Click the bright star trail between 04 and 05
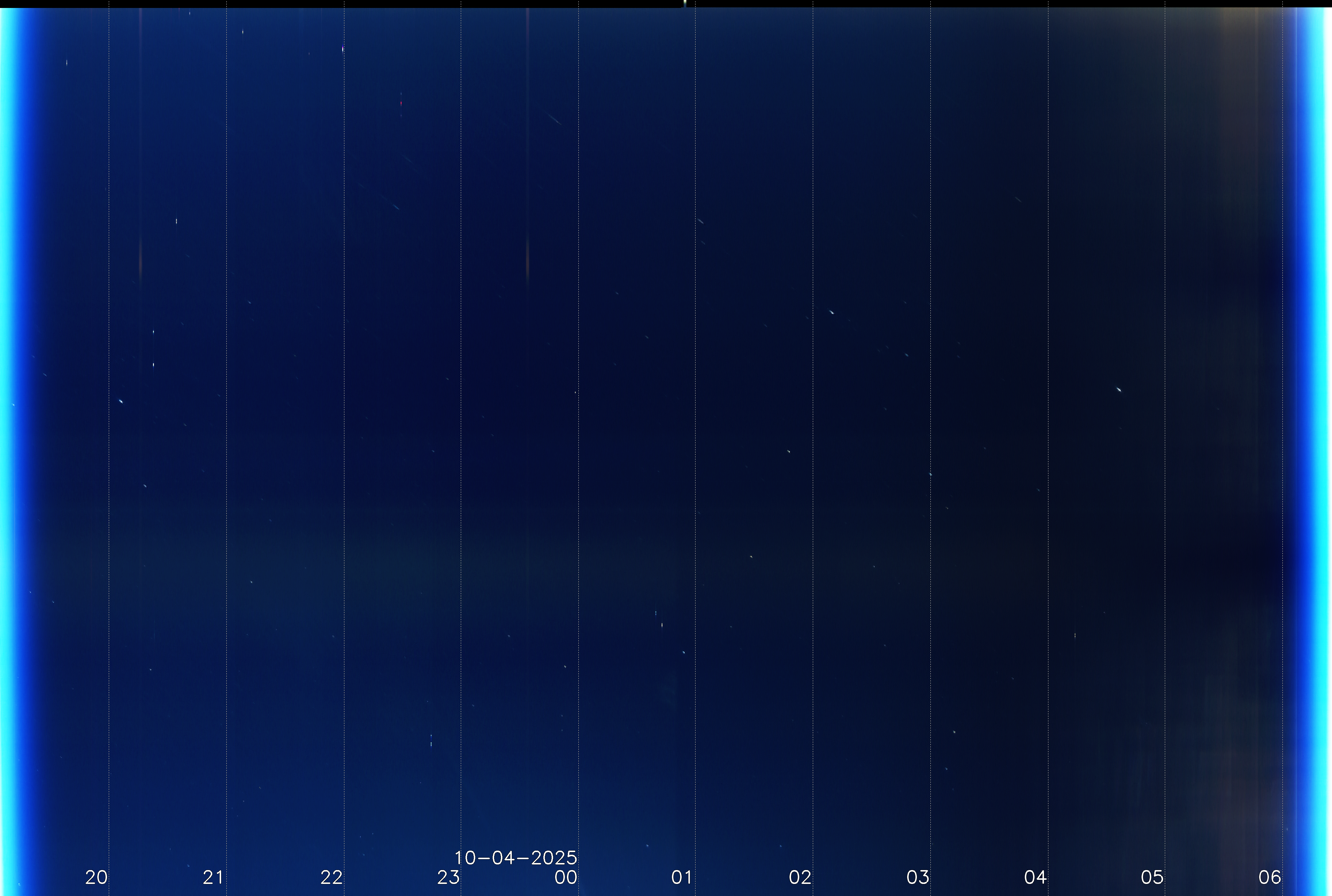 (1119, 390)
